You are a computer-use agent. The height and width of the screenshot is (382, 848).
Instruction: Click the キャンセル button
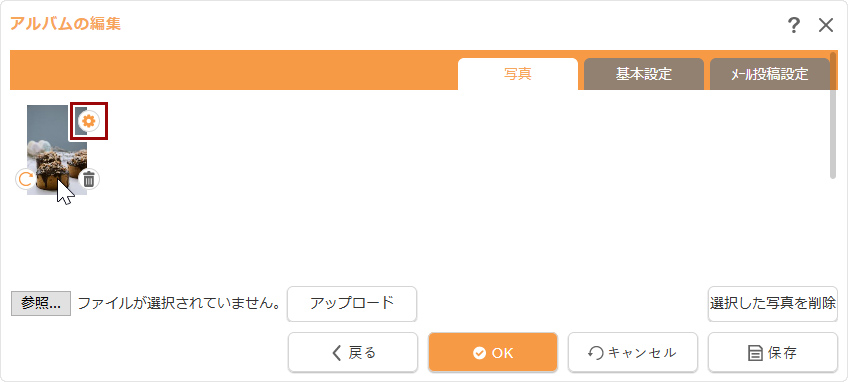[633, 352]
